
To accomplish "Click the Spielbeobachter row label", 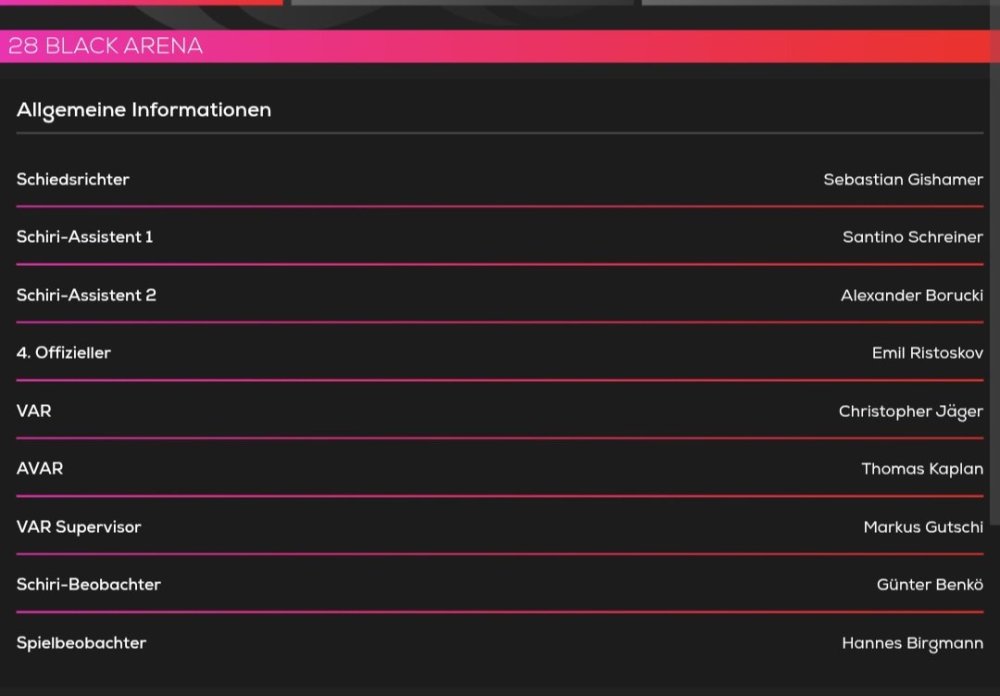I will [x=81, y=643].
